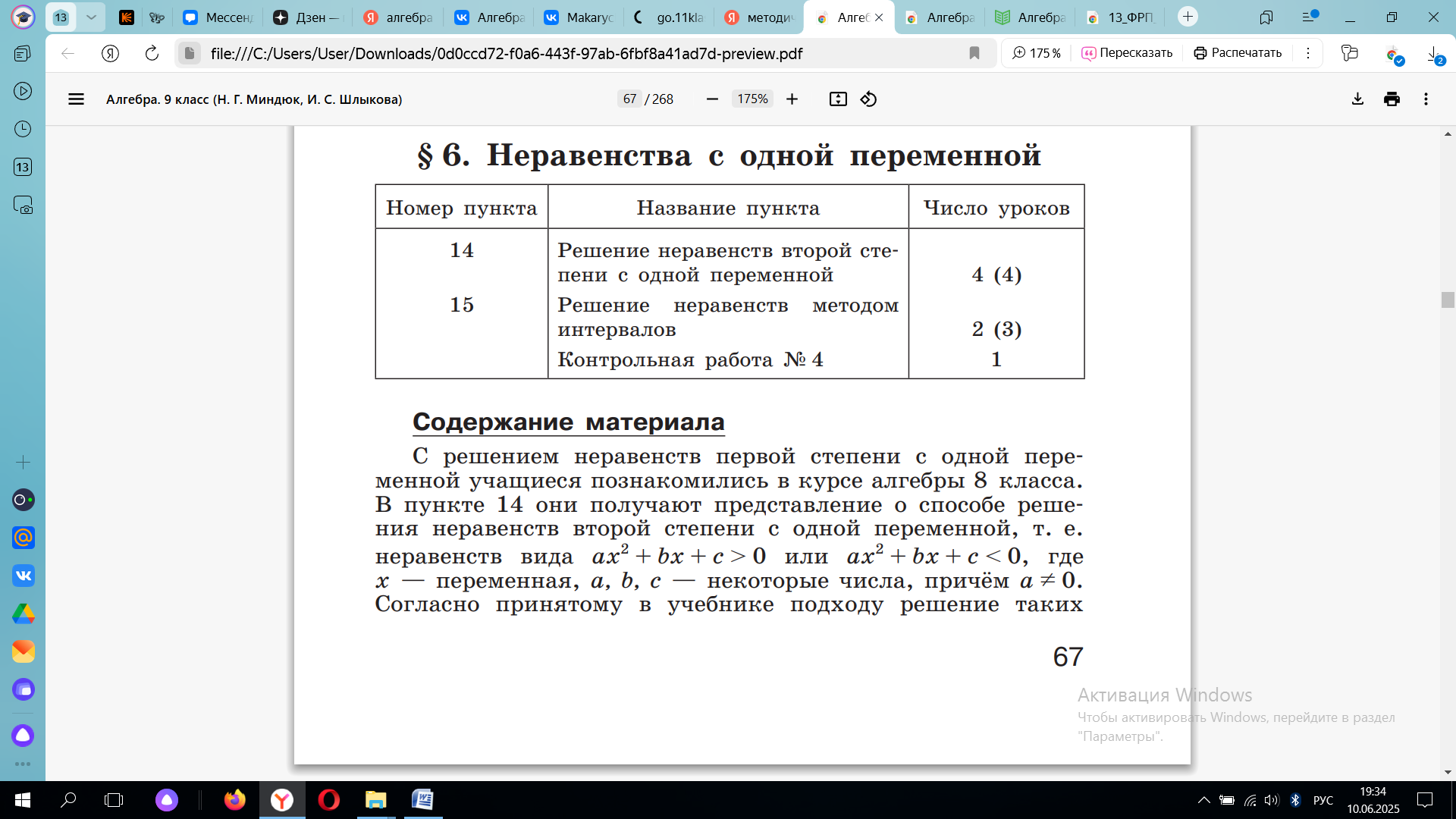Click the Распечатать button
The height and width of the screenshot is (819, 1456).
coord(1238,53)
